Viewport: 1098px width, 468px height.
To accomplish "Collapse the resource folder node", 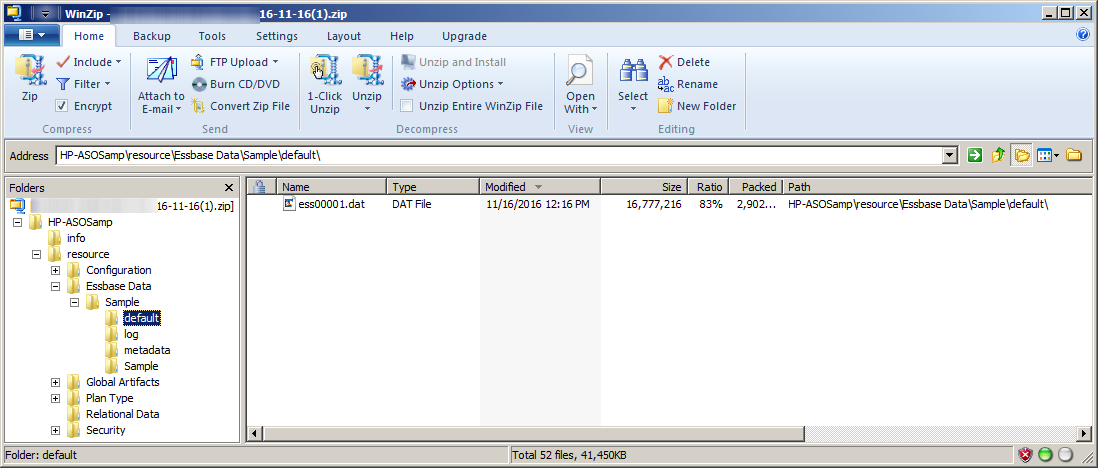I will [x=36, y=254].
